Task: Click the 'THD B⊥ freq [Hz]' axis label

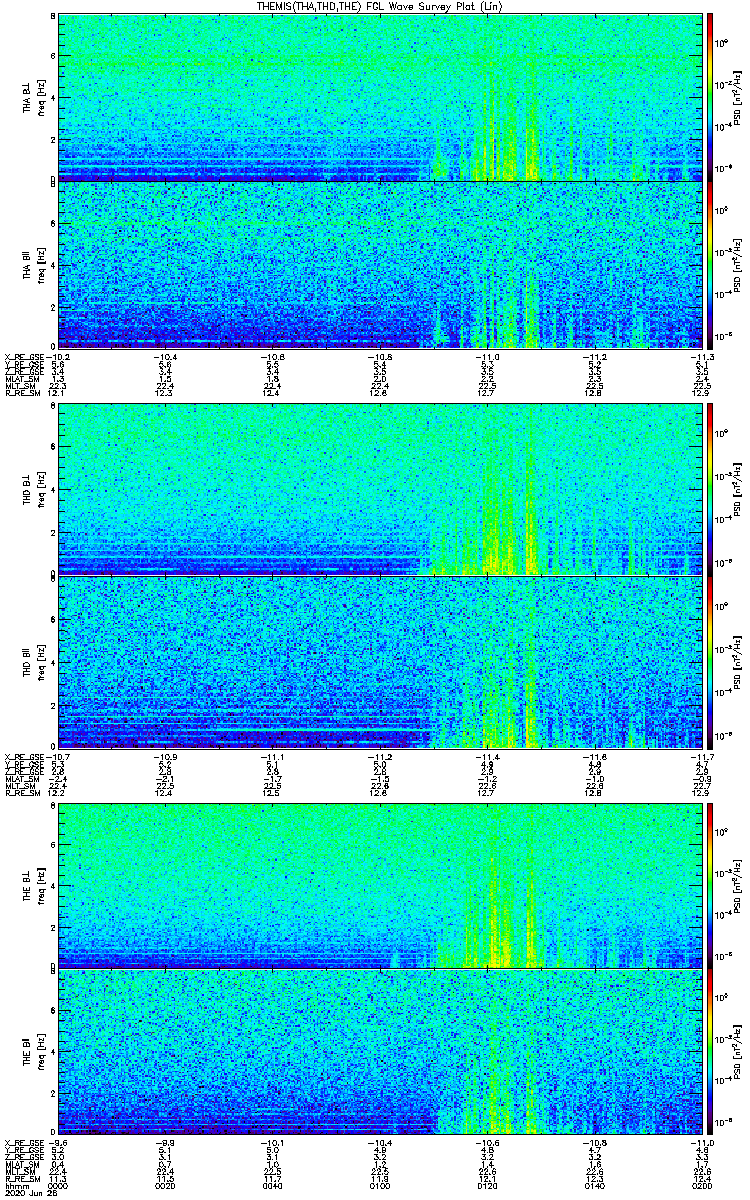Action: coord(34,491)
